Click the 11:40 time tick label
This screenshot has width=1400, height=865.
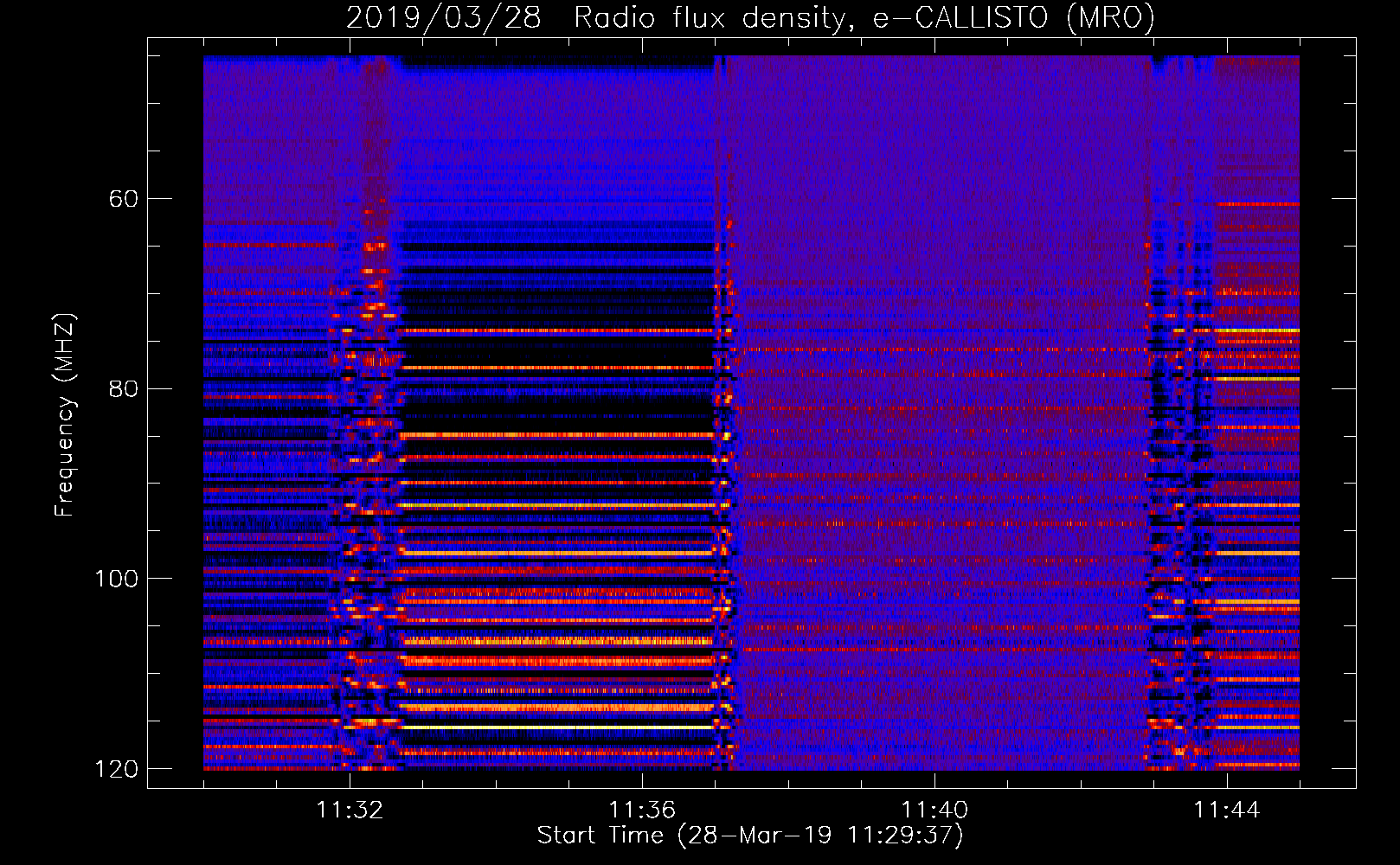click(934, 811)
